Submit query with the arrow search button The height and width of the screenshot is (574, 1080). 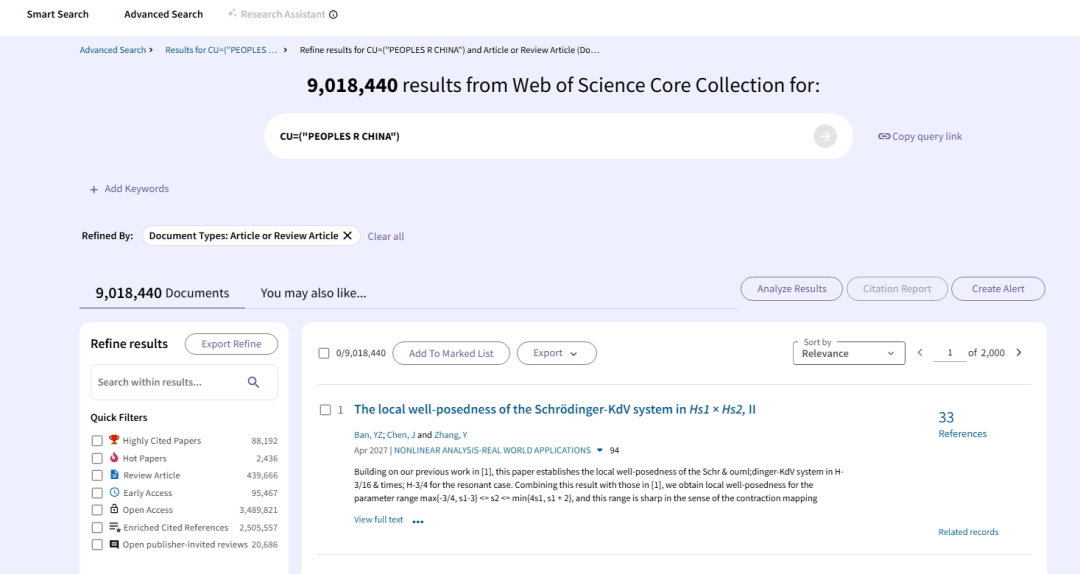pos(824,136)
